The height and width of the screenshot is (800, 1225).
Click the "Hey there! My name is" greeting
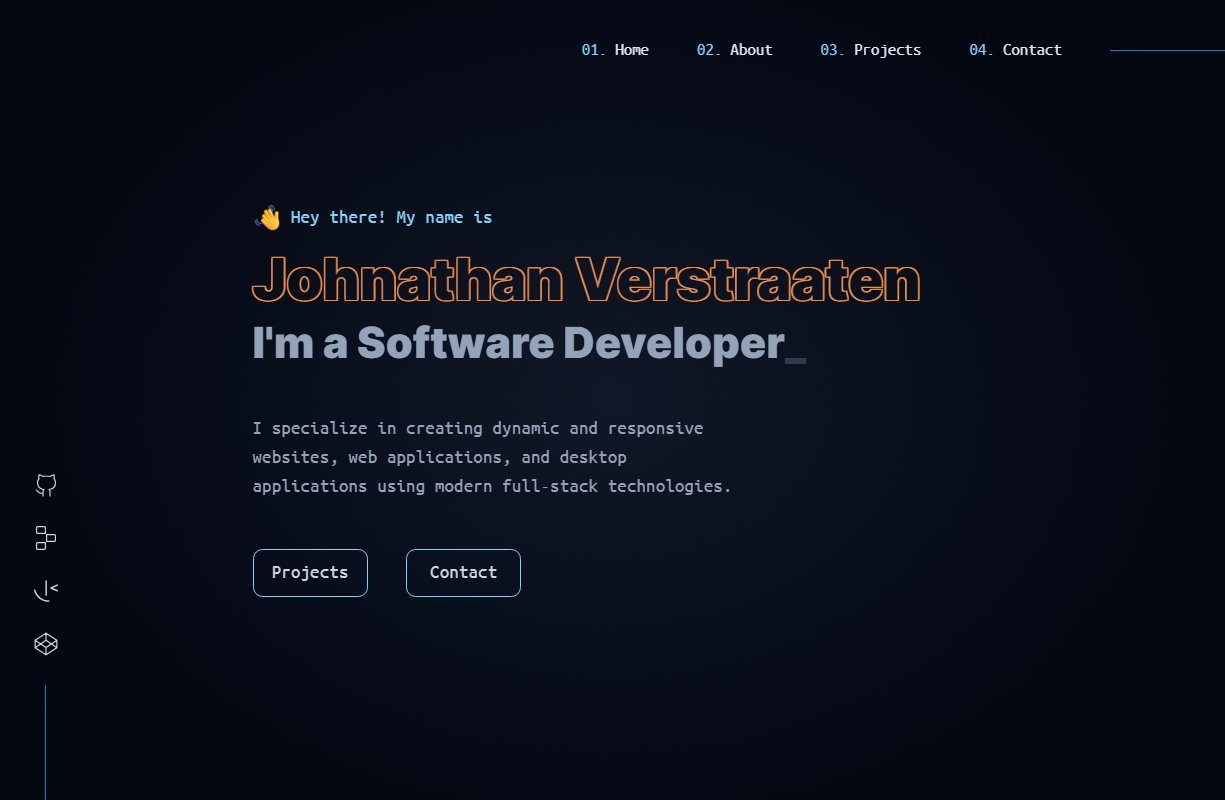[391, 217]
